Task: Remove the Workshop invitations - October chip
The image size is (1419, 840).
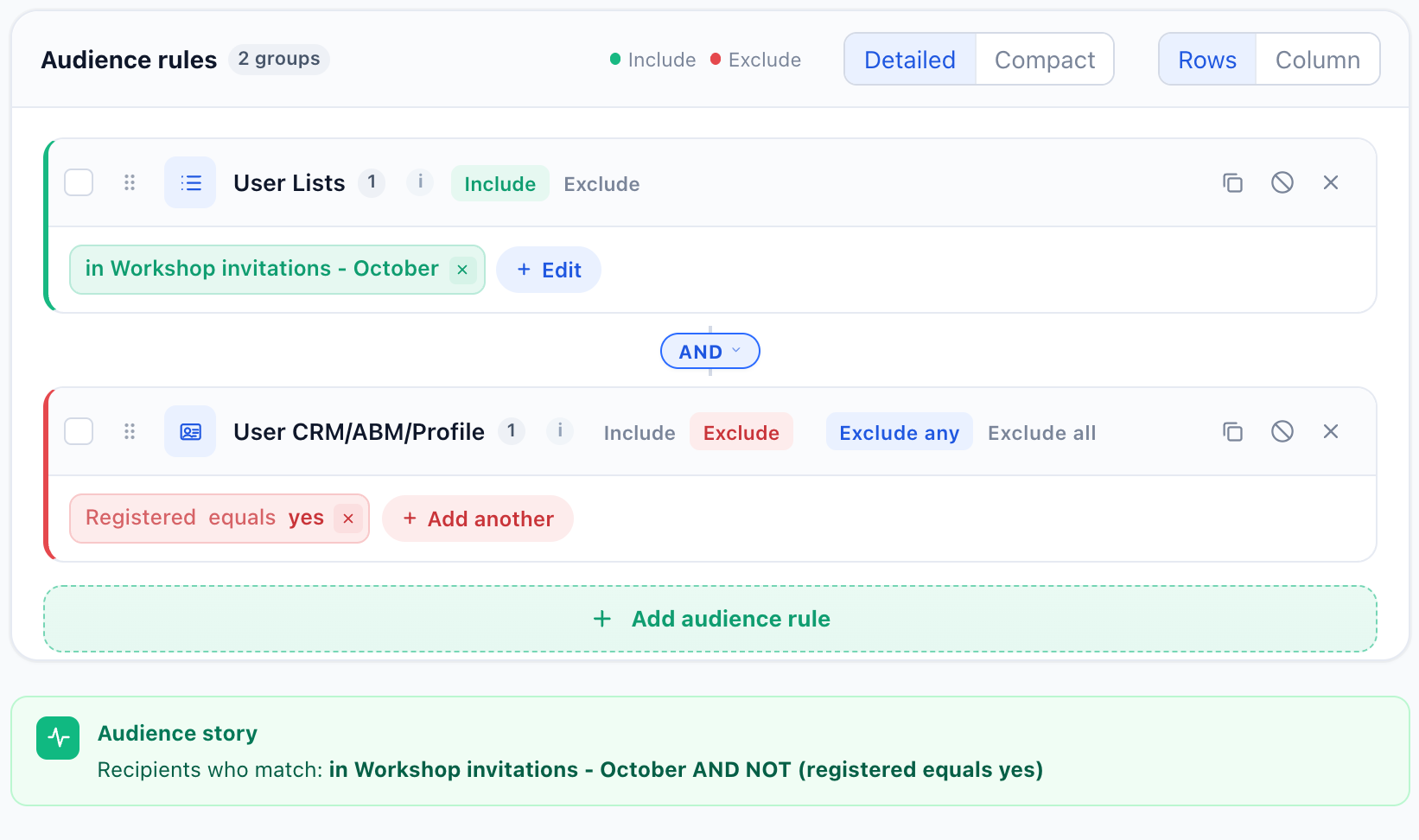Action: point(462,270)
